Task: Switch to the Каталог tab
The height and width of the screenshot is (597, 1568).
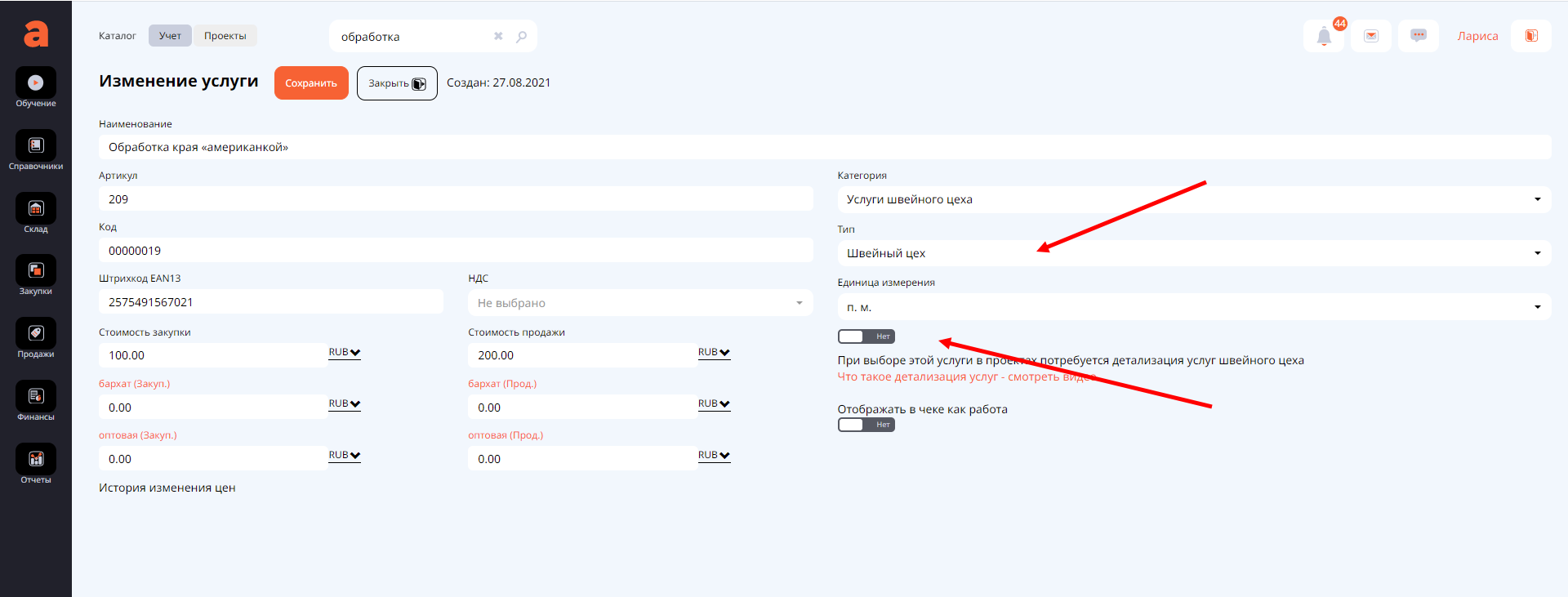Action: pyautogui.click(x=118, y=36)
